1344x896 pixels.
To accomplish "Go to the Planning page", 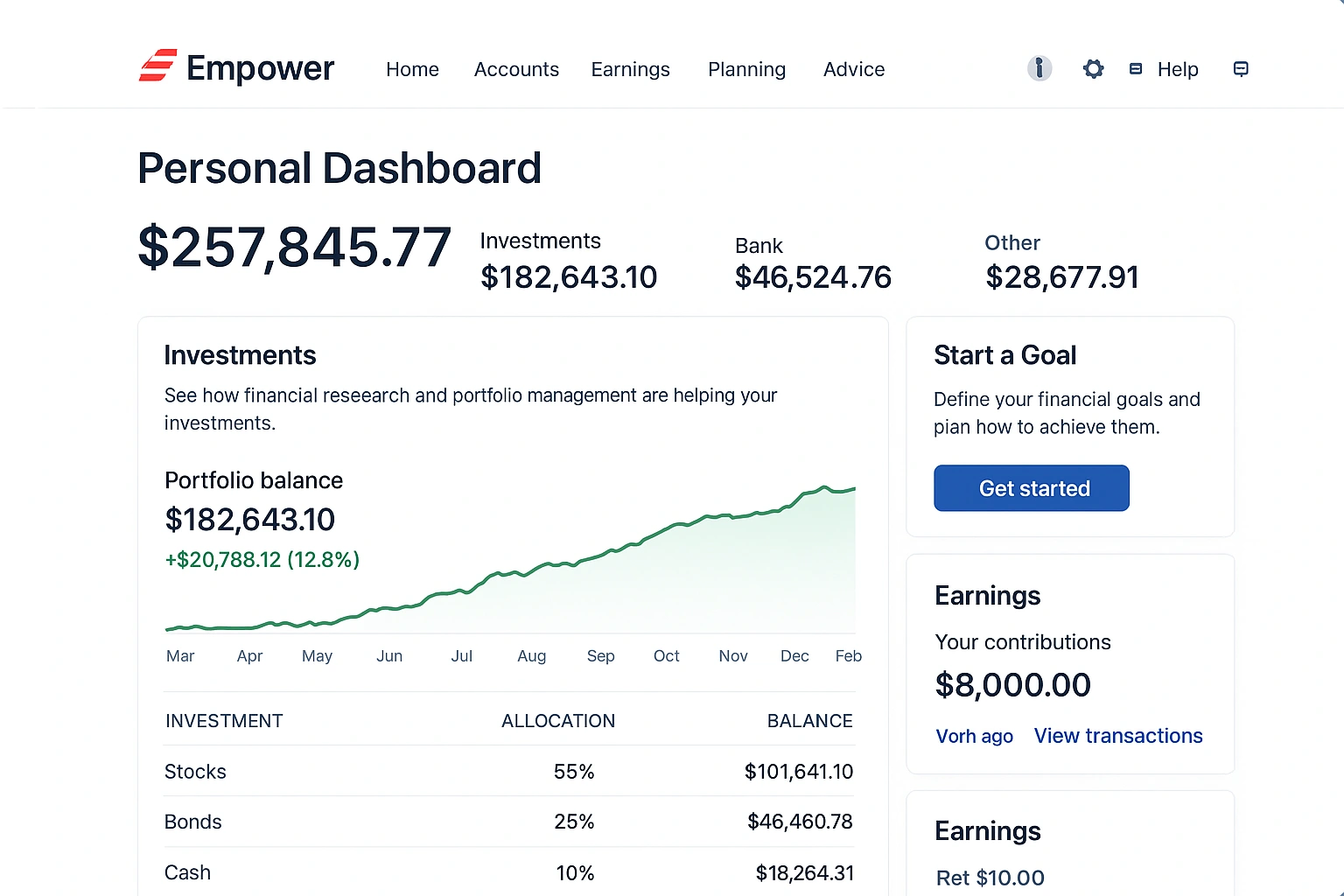I will (746, 69).
